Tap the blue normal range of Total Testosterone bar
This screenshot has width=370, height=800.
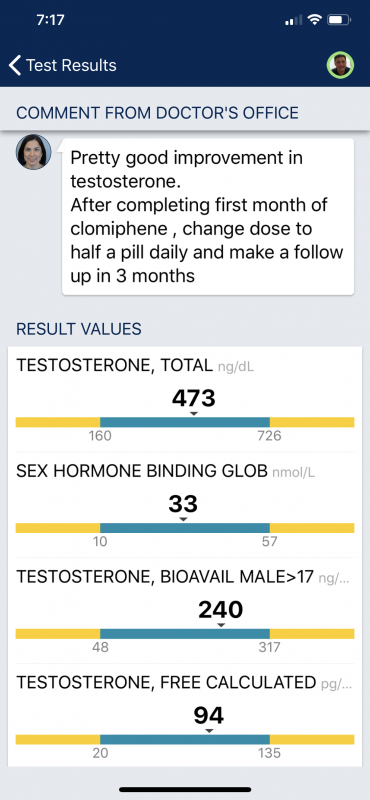pyautogui.click(x=185, y=422)
